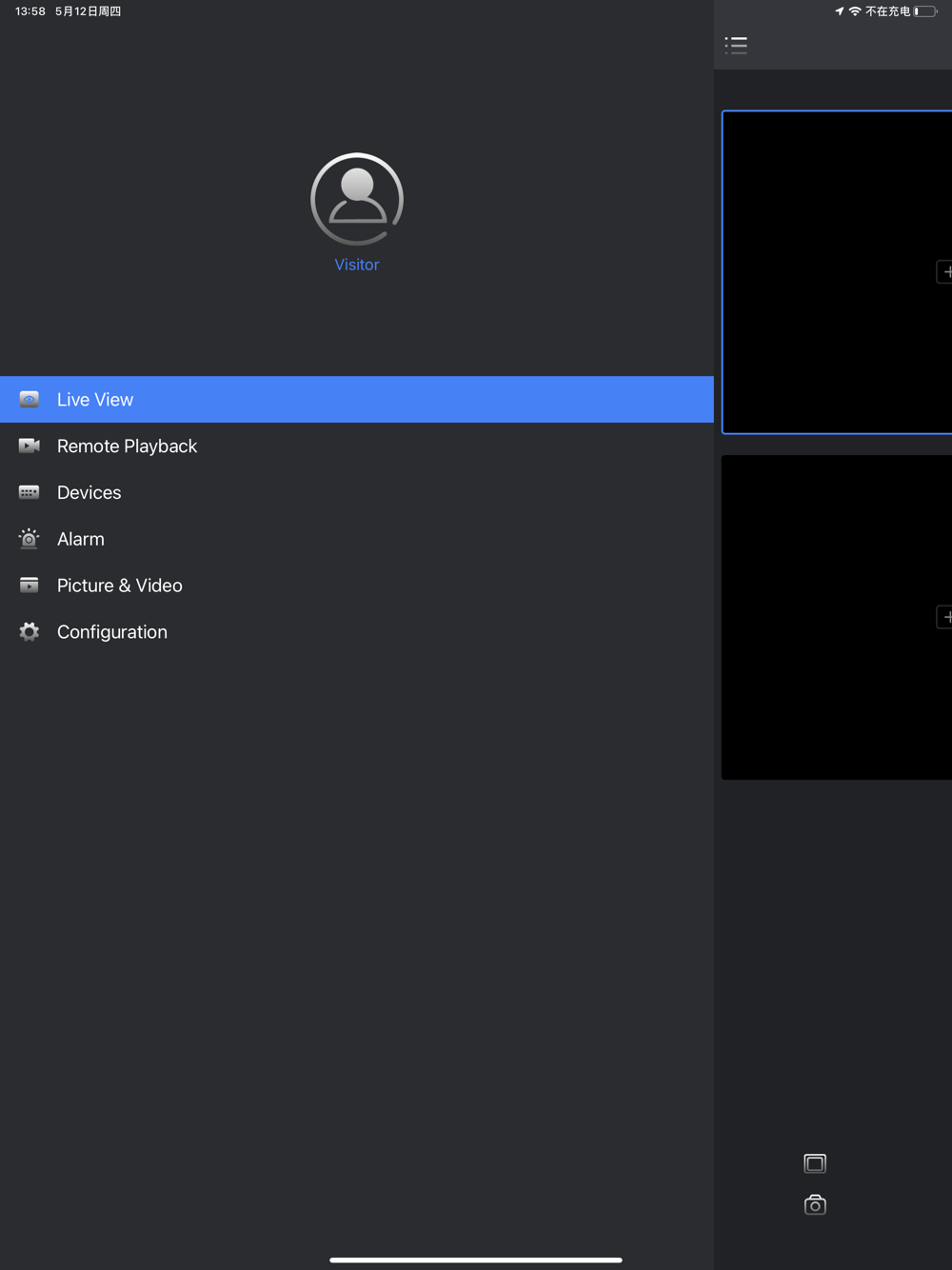Image resolution: width=952 pixels, height=1270 pixels.
Task: Tap the 13:58 clock in status bar
Action: [x=30, y=11]
